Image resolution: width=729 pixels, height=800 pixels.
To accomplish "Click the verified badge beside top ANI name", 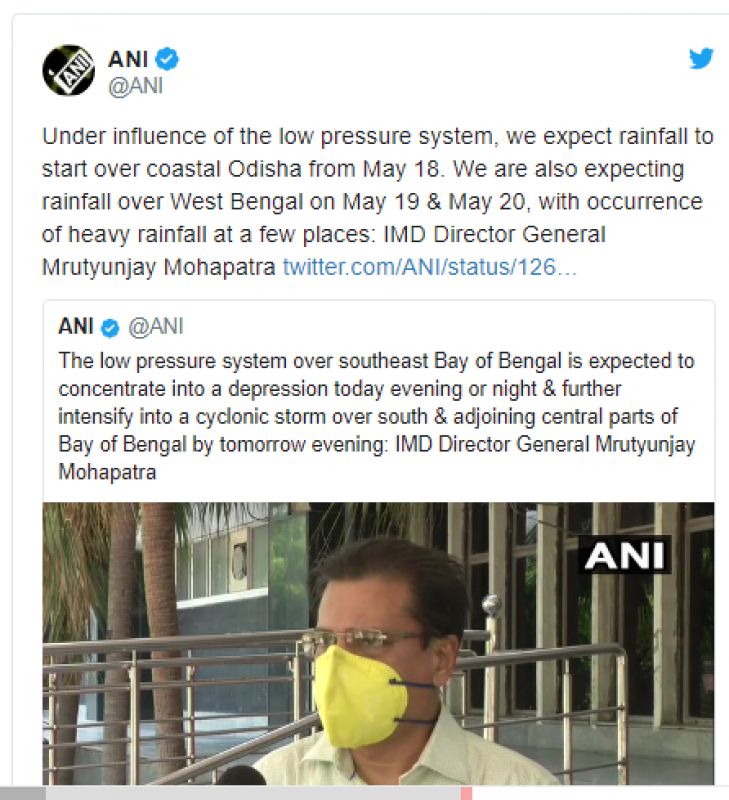I will pos(167,59).
